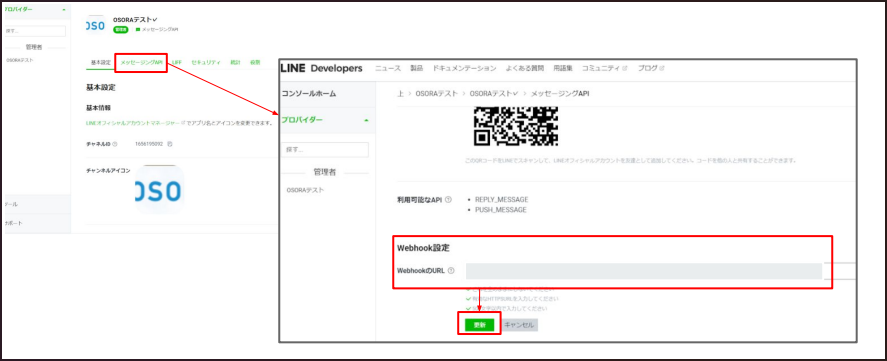Show help for チャネルID

[x=115, y=144]
